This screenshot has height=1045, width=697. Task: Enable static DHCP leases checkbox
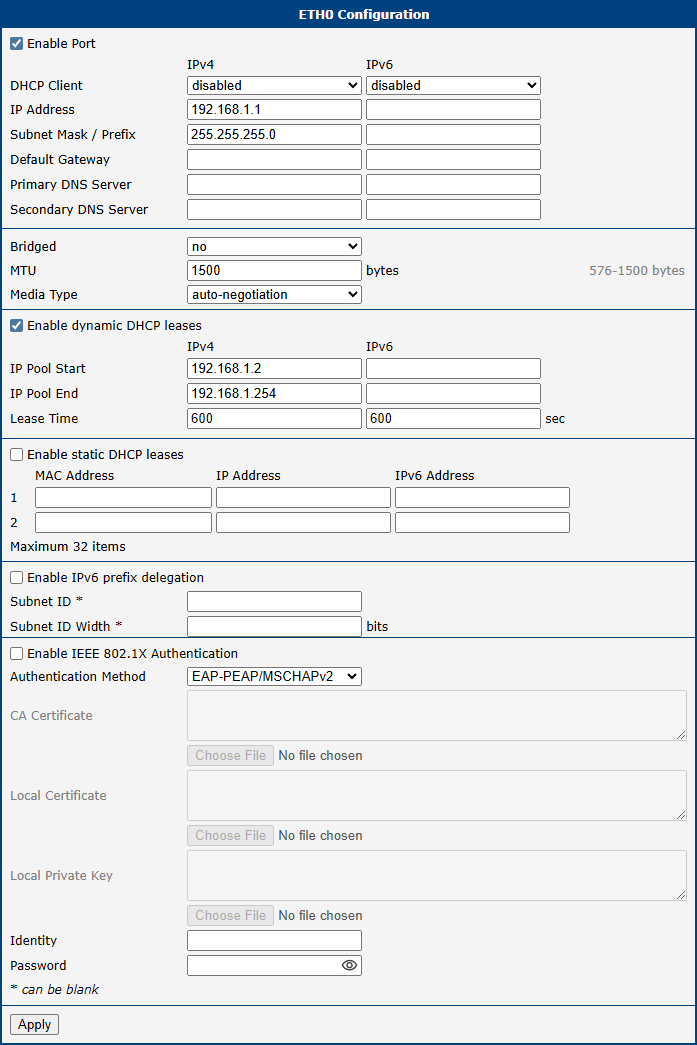coord(17,455)
